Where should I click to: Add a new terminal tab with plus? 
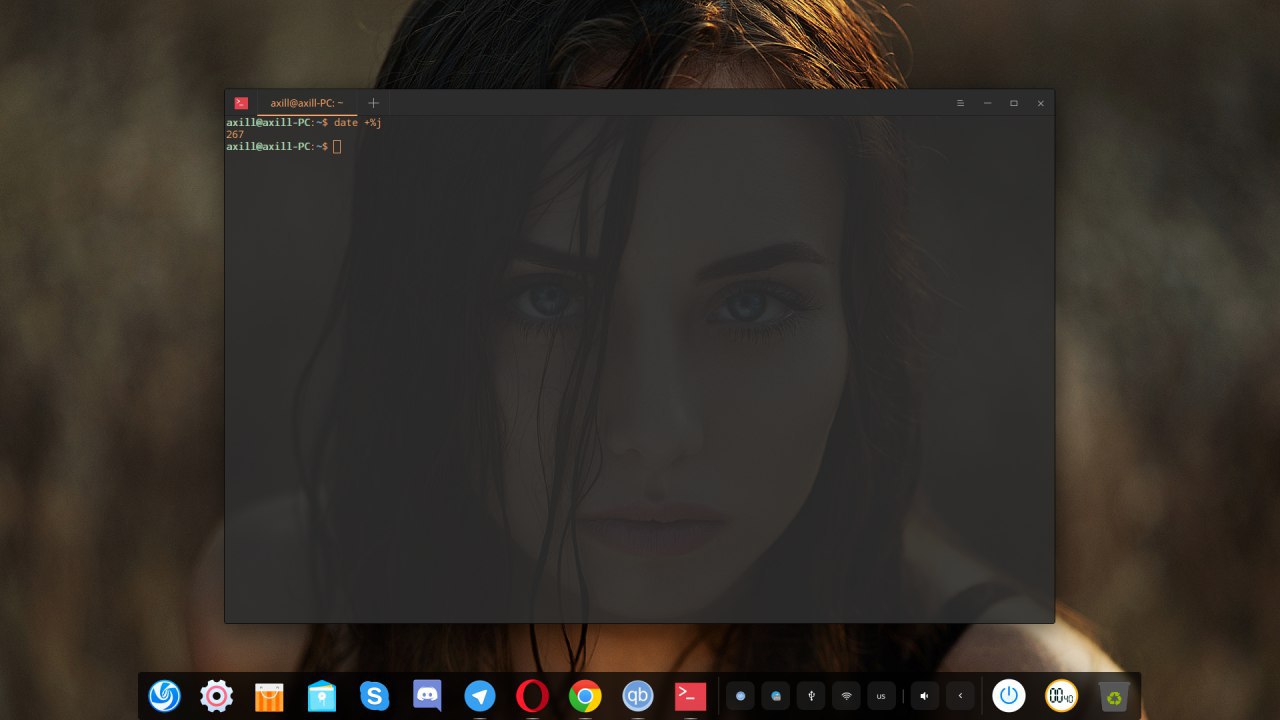click(373, 103)
